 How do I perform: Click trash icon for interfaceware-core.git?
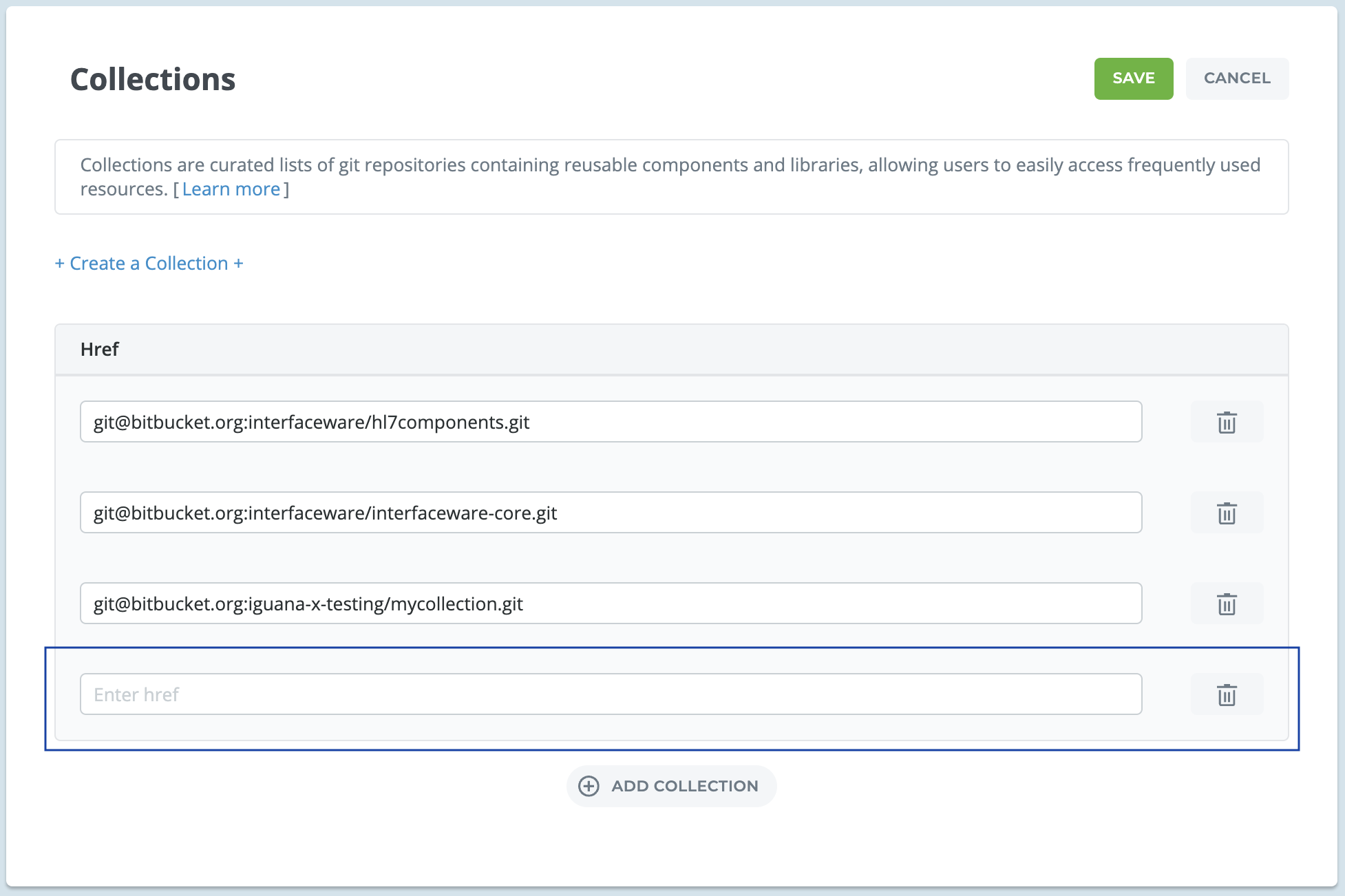(x=1227, y=513)
